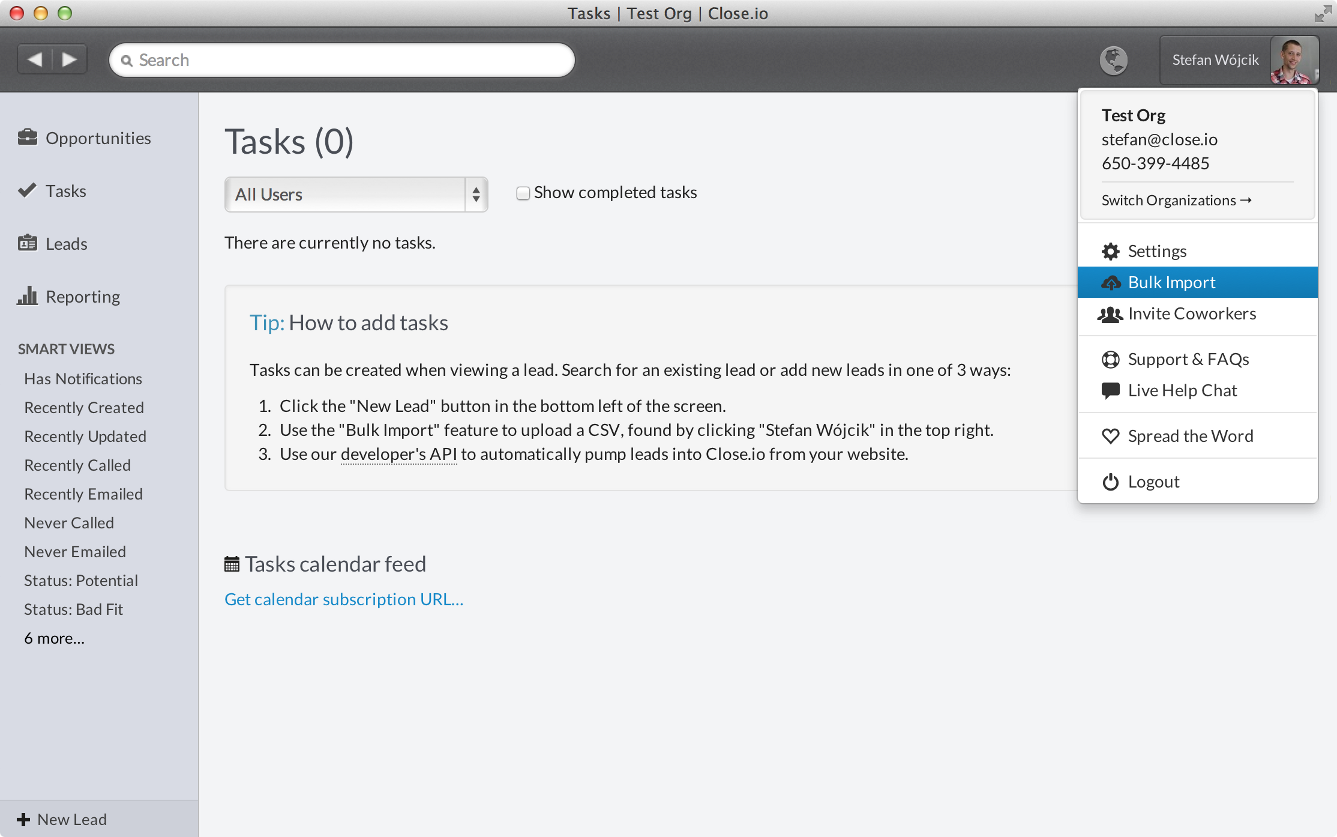Click the forward navigation arrow

point(70,60)
